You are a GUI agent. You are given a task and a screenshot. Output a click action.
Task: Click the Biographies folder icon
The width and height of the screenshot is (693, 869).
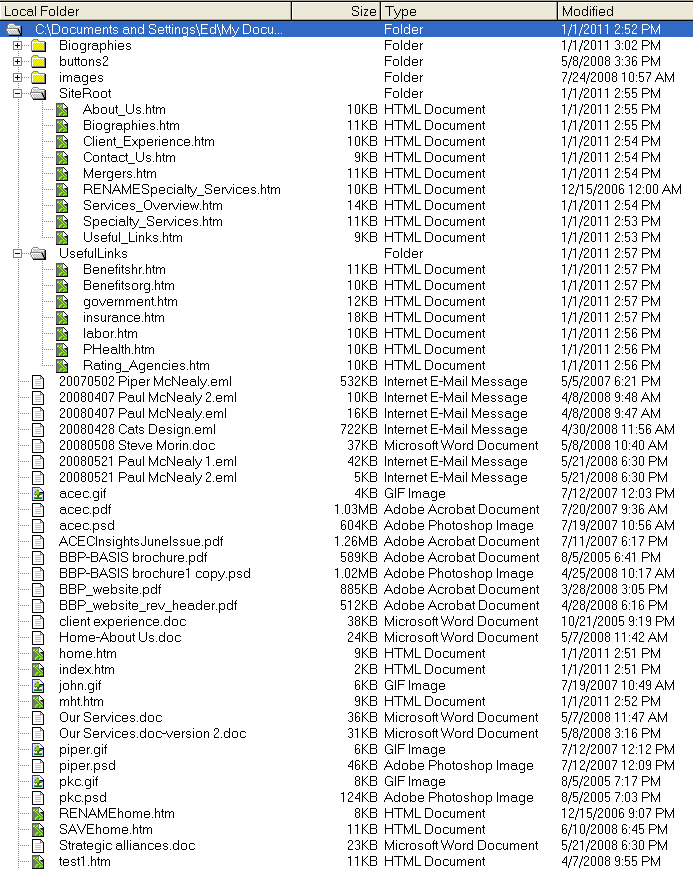38,45
